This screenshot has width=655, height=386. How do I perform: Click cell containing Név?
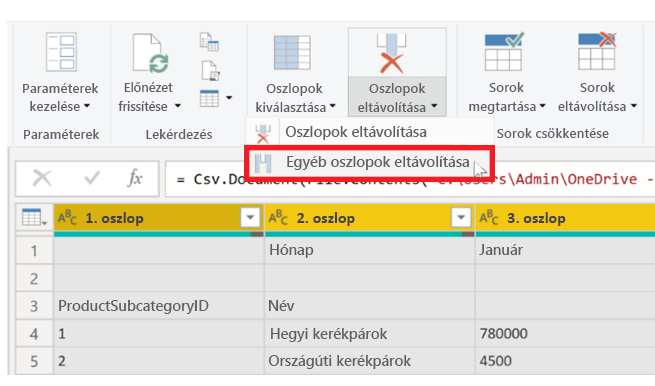pyautogui.click(x=370, y=306)
